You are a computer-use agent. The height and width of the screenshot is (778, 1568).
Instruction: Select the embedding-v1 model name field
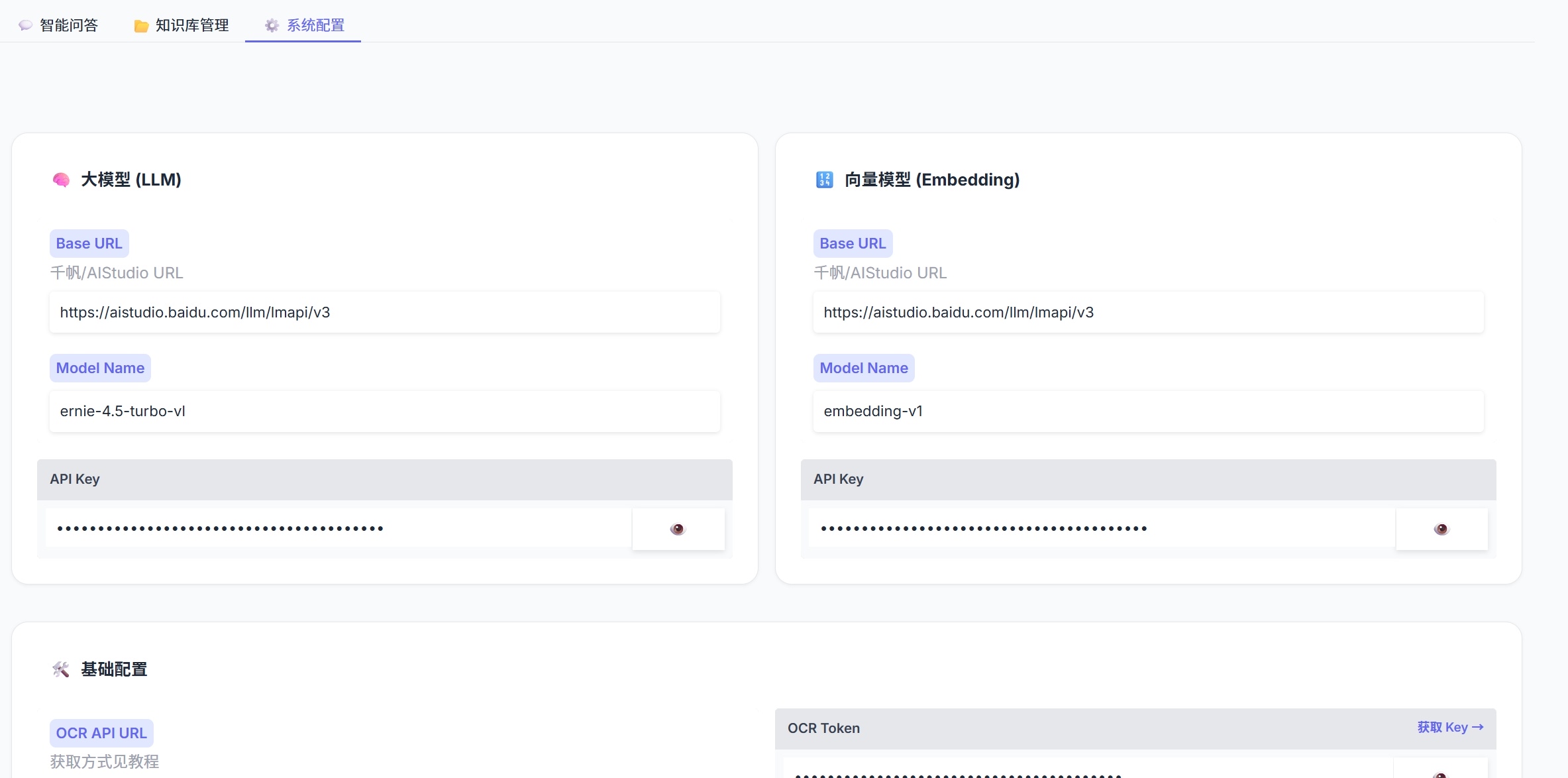click(x=1147, y=411)
